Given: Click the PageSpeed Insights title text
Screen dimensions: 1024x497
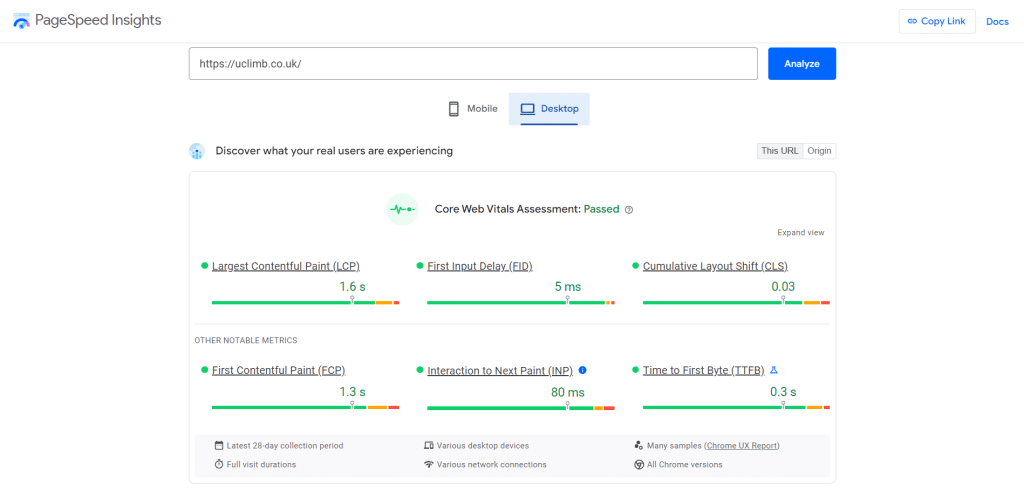Looking at the screenshot, I should click(98, 20).
